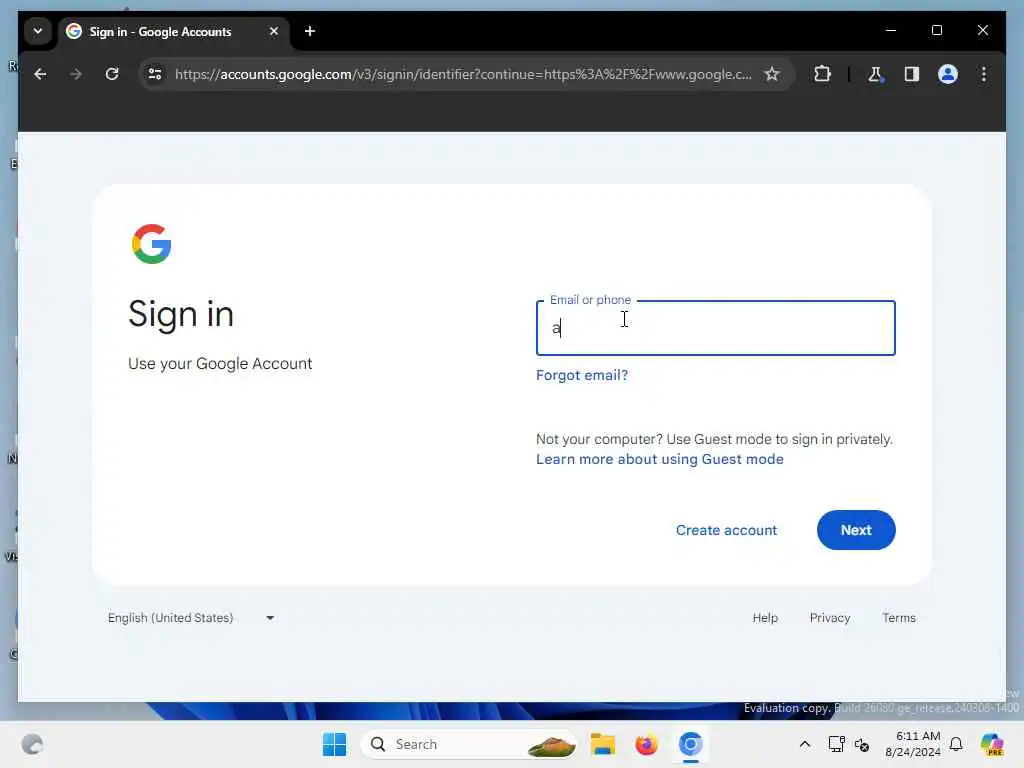Close the Sign in - Google Accounts tab
Image resolution: width=1024 pixels, height=768 pixels.
274,31
